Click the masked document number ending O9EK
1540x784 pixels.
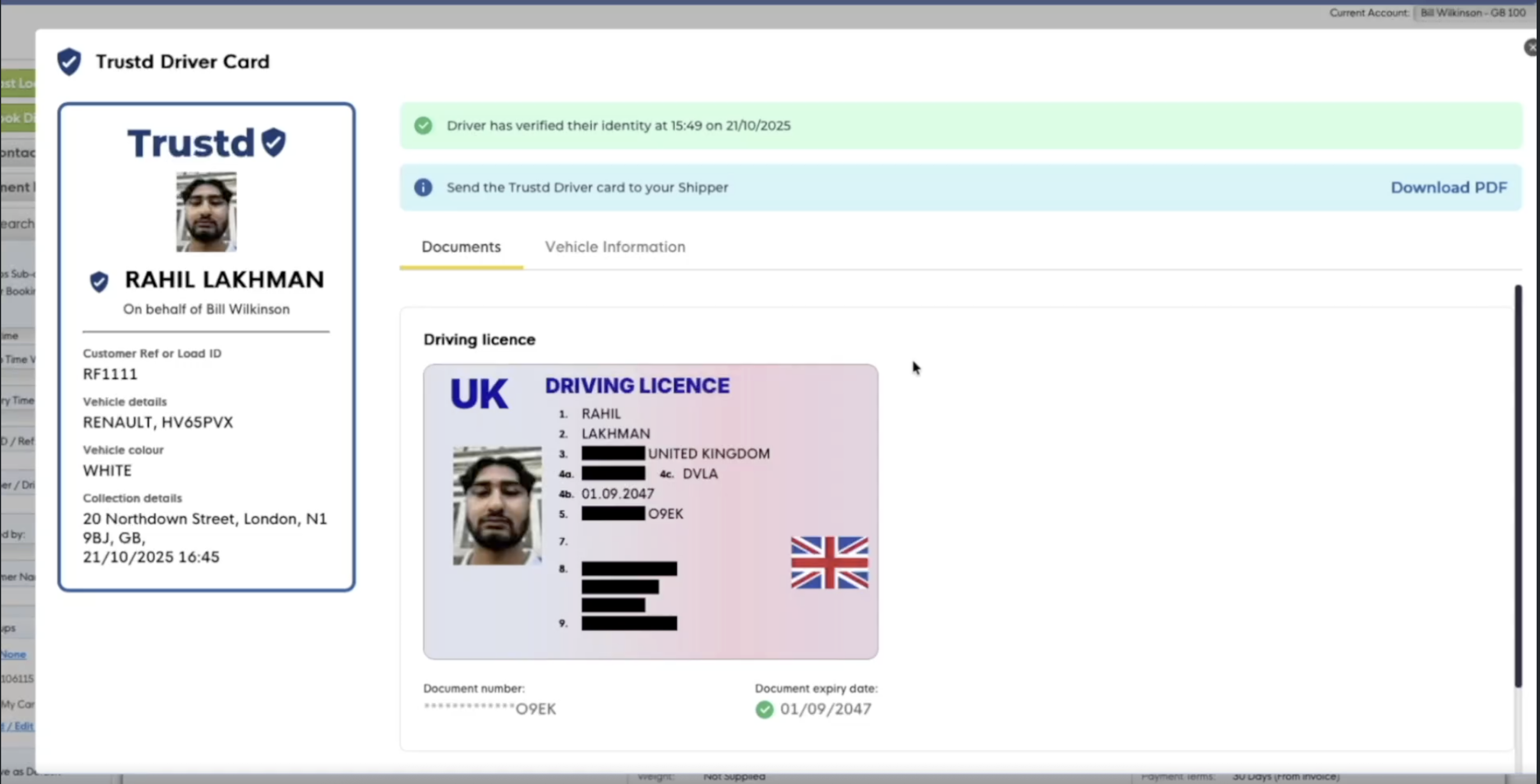490,709
